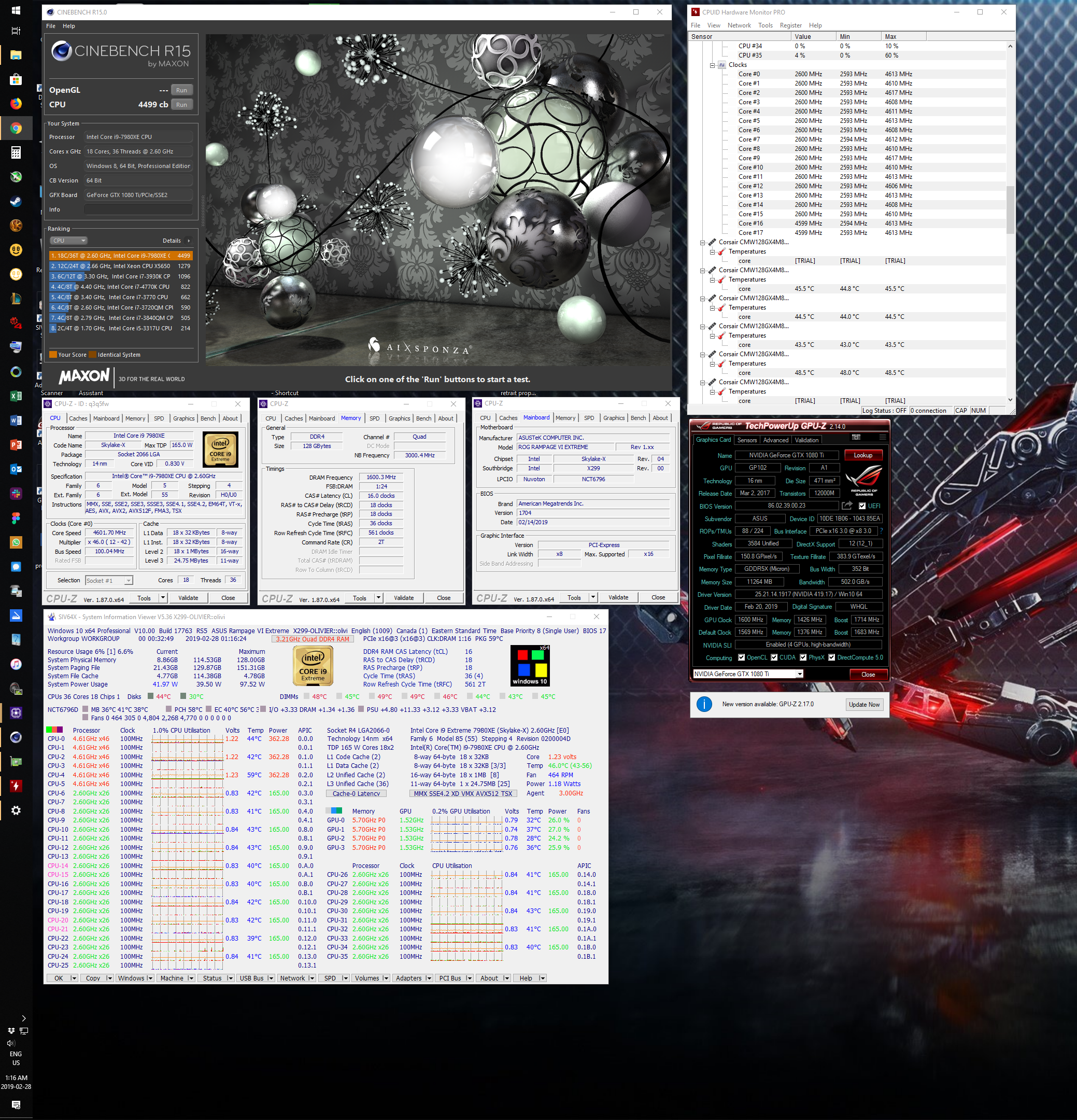1077x1120 pixels.
Task: Open Microsoft Store taskbar icon
Action: coord(16,79)
